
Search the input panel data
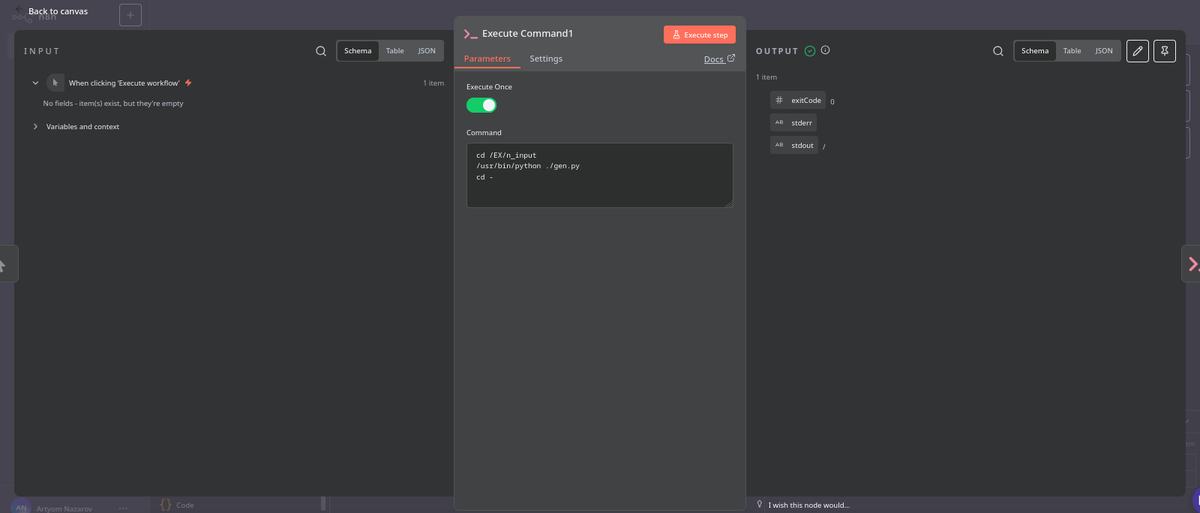coord(321,51)
